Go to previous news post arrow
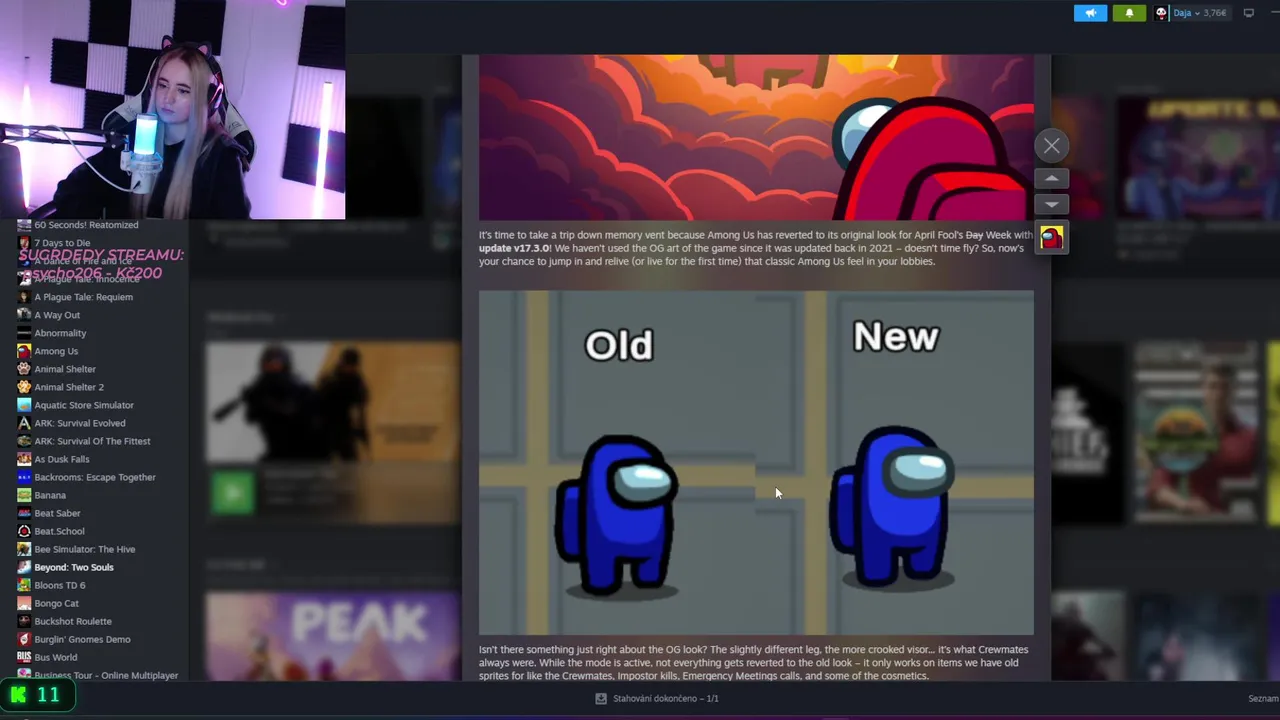 click(1052, 178)
